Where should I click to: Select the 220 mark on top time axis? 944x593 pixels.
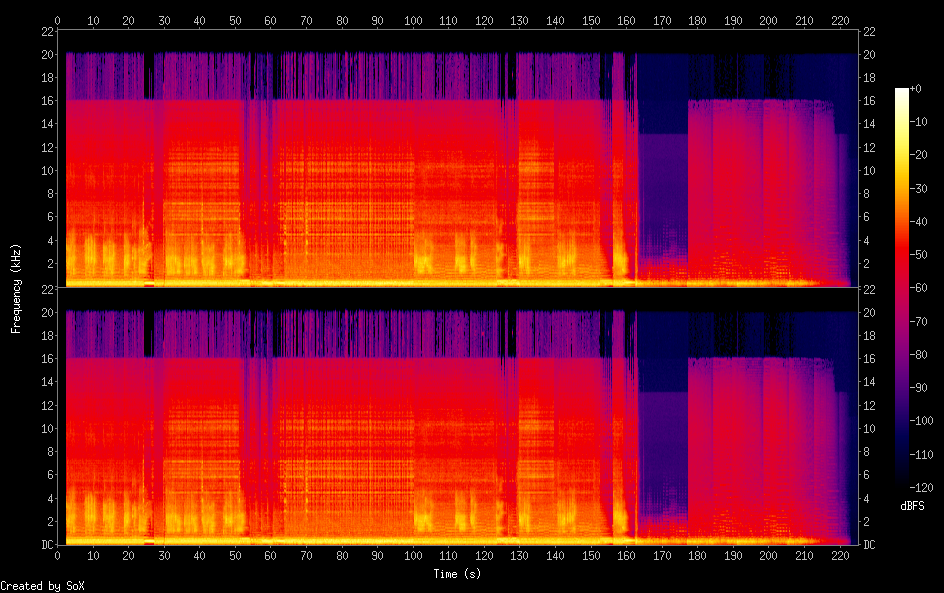point(838,19)
